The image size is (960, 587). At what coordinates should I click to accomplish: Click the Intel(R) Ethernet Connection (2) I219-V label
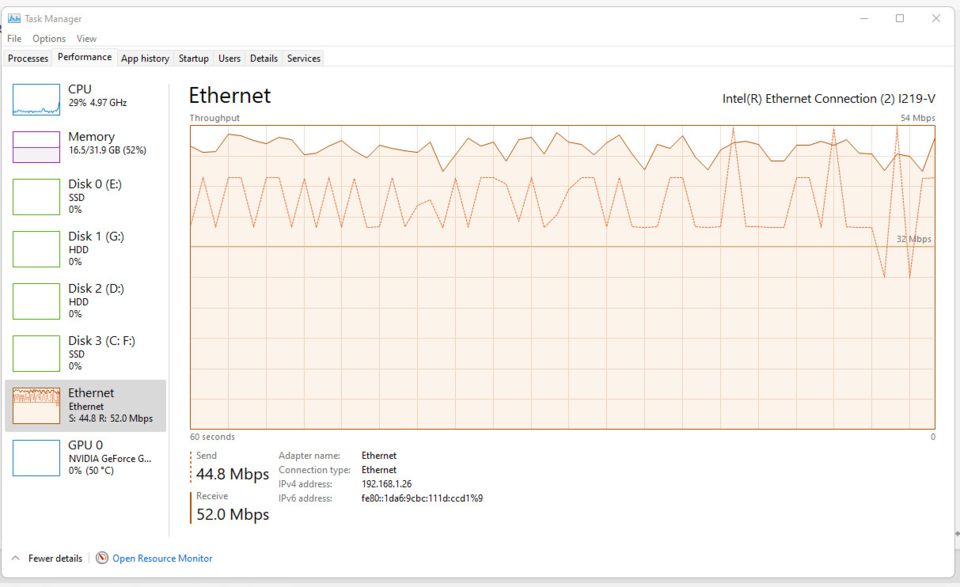[x=828, y=99]
